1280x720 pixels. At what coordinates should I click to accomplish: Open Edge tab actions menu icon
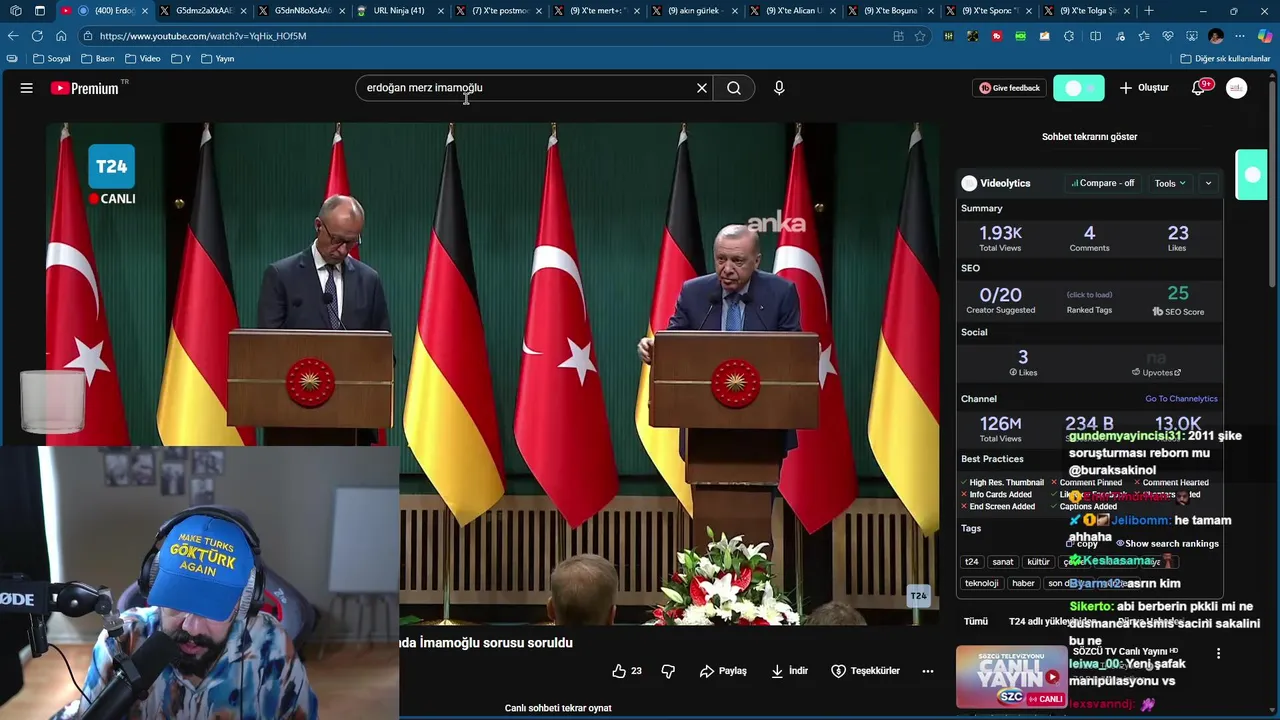40,11
